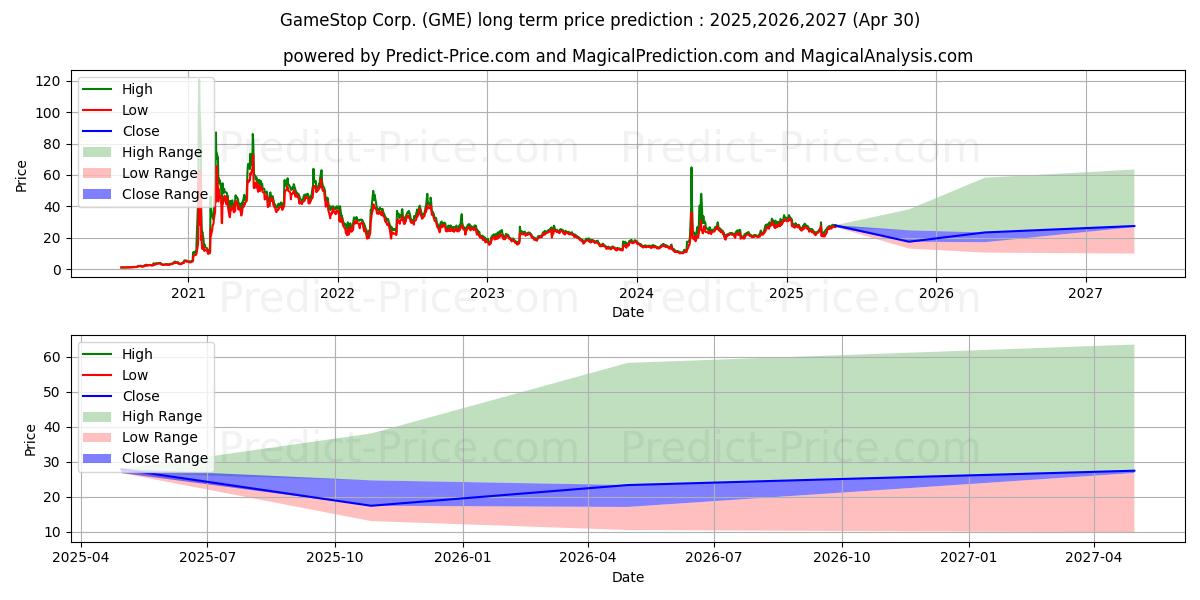Viewport: 1200px width, 600px height.
Task: Click 'High' label in lower chart legend
Action: (x=138, y=354)
